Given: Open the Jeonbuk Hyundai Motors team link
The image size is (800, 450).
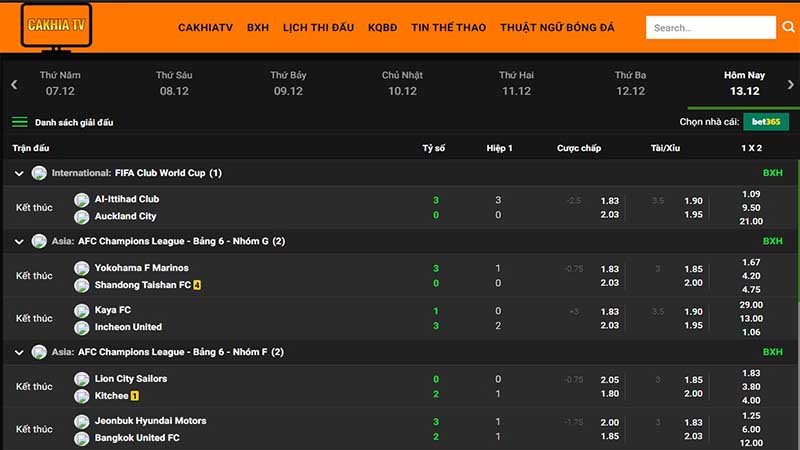Looking at the screenshot, I should 151,421.
